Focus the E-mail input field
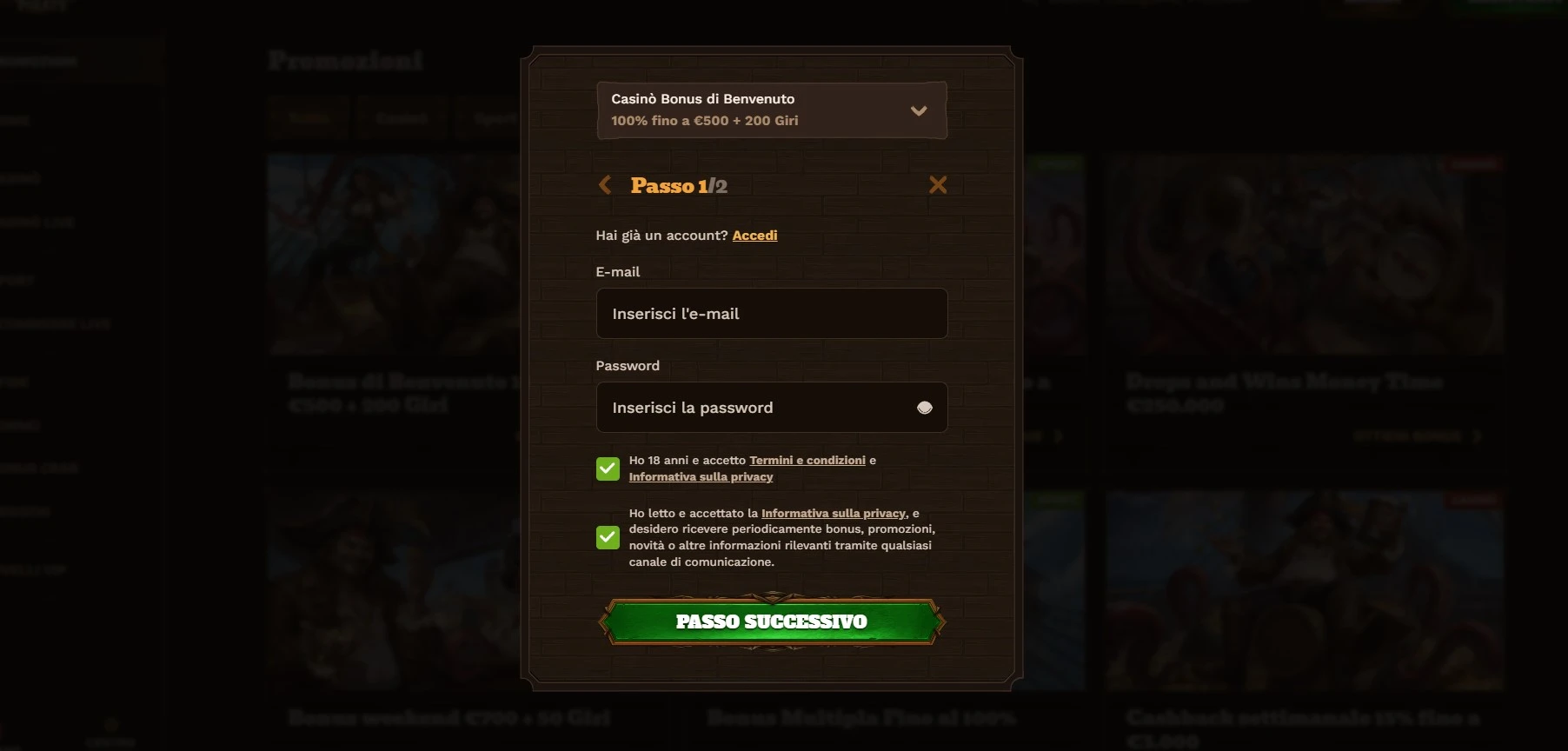Viewport: 1568px width, 751px height. click(x=772, y=314)
